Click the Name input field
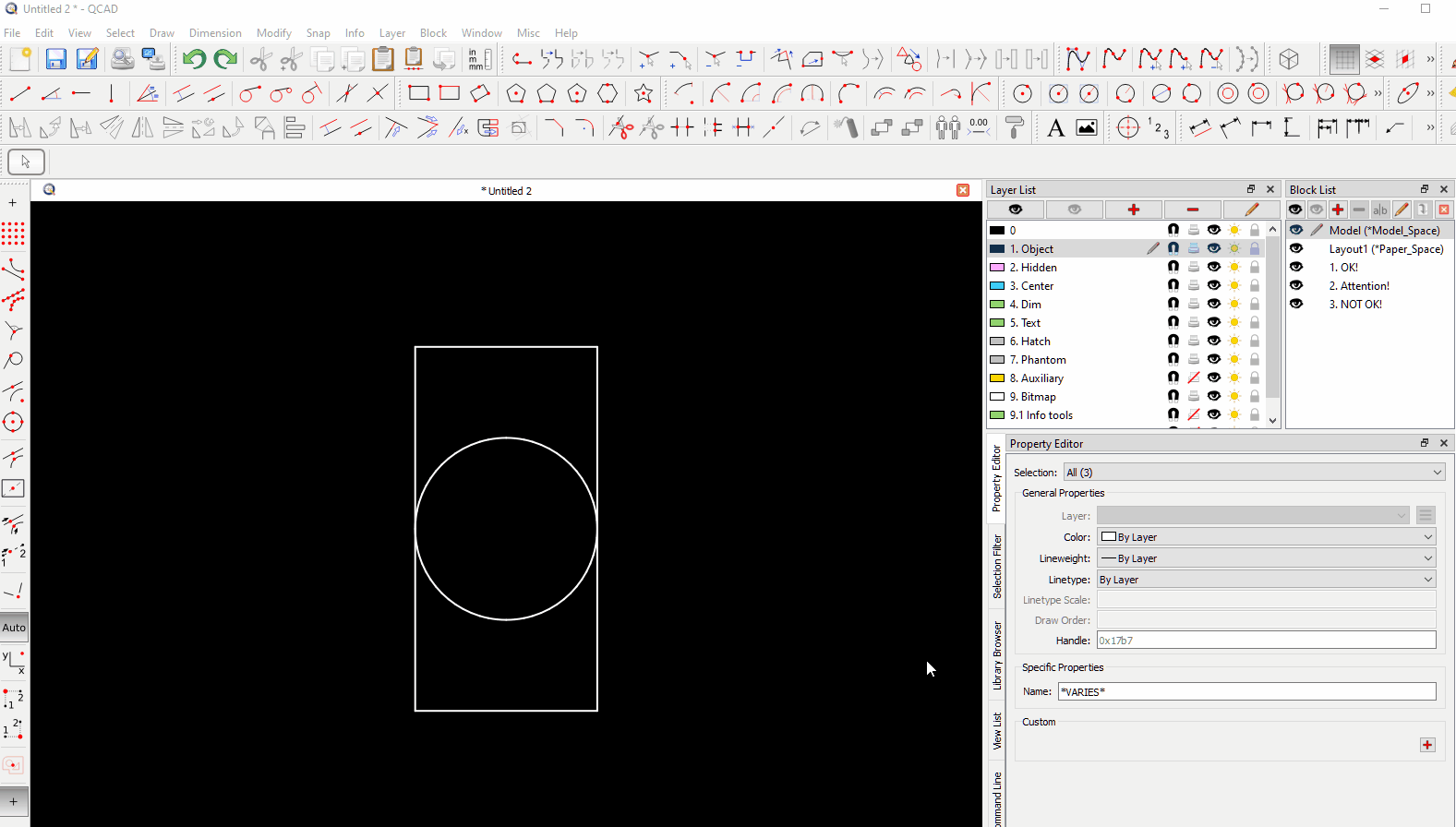This screenshot has width=1456, height=827. (x=1246, y=691)
